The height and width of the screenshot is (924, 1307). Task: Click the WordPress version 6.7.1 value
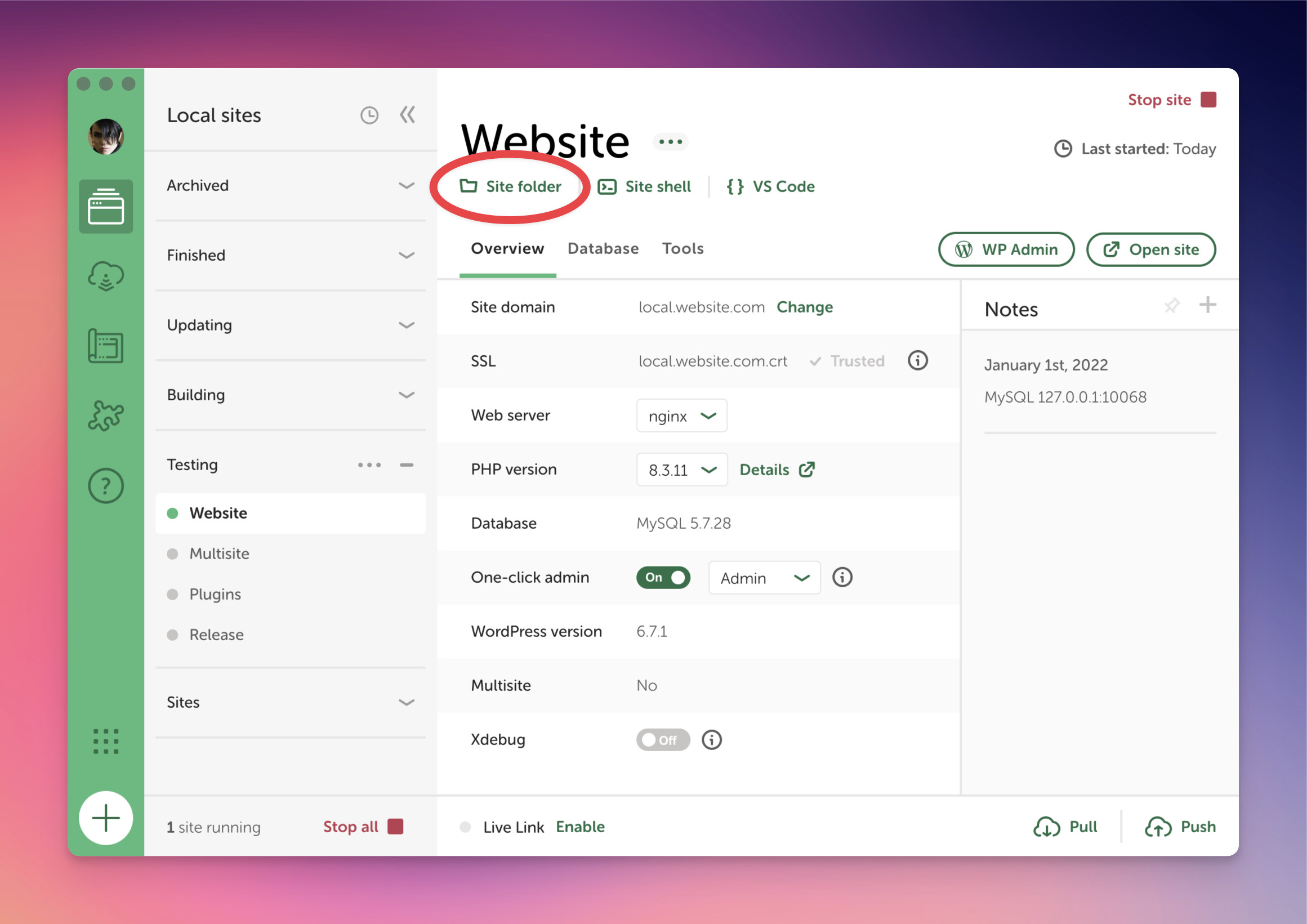652,631
